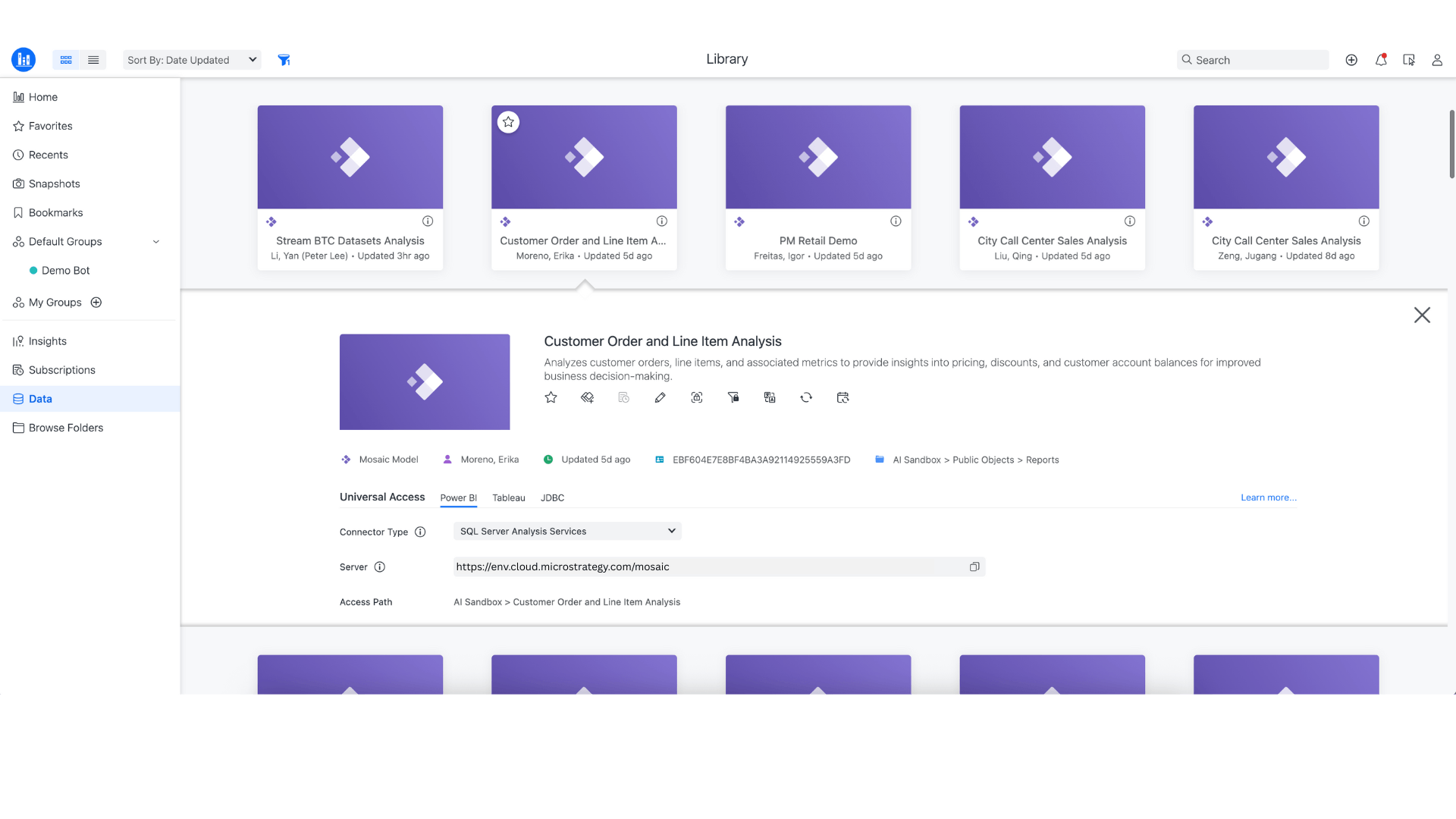Click the pencil edit icon in details panel
This screenshot has height=819, width=1456.
pyautogui.click(x=660, y=397)
